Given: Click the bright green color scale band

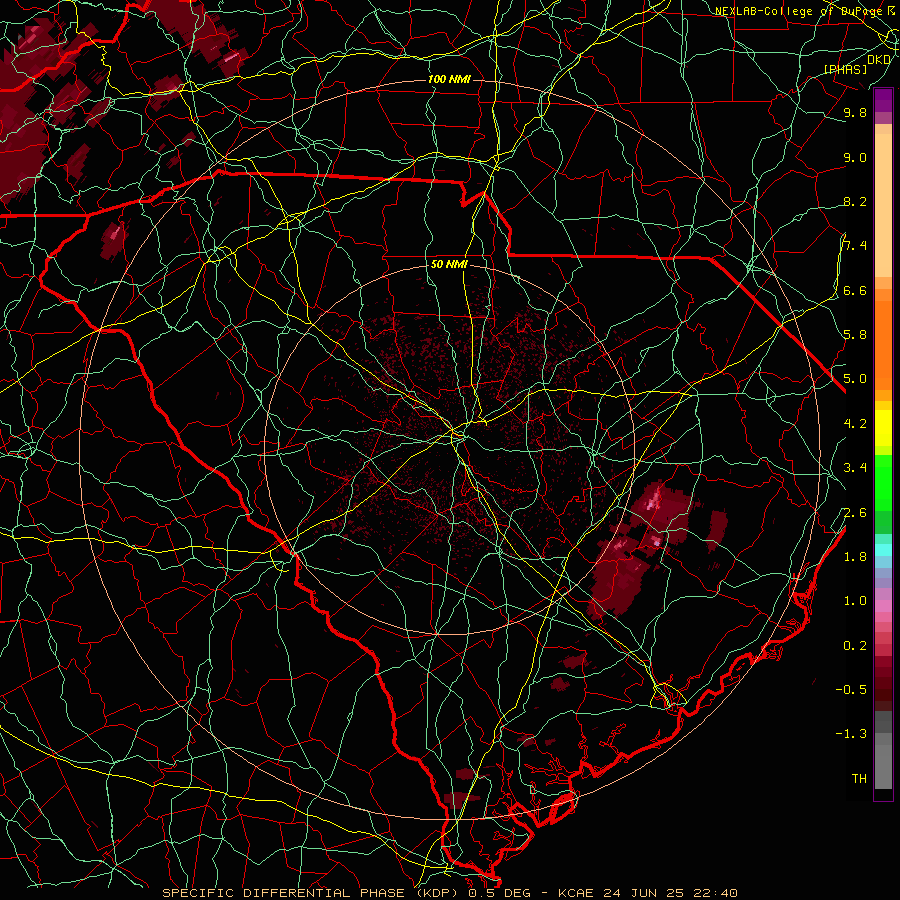Looking at the screenshot, I should [x=883, y=483].
